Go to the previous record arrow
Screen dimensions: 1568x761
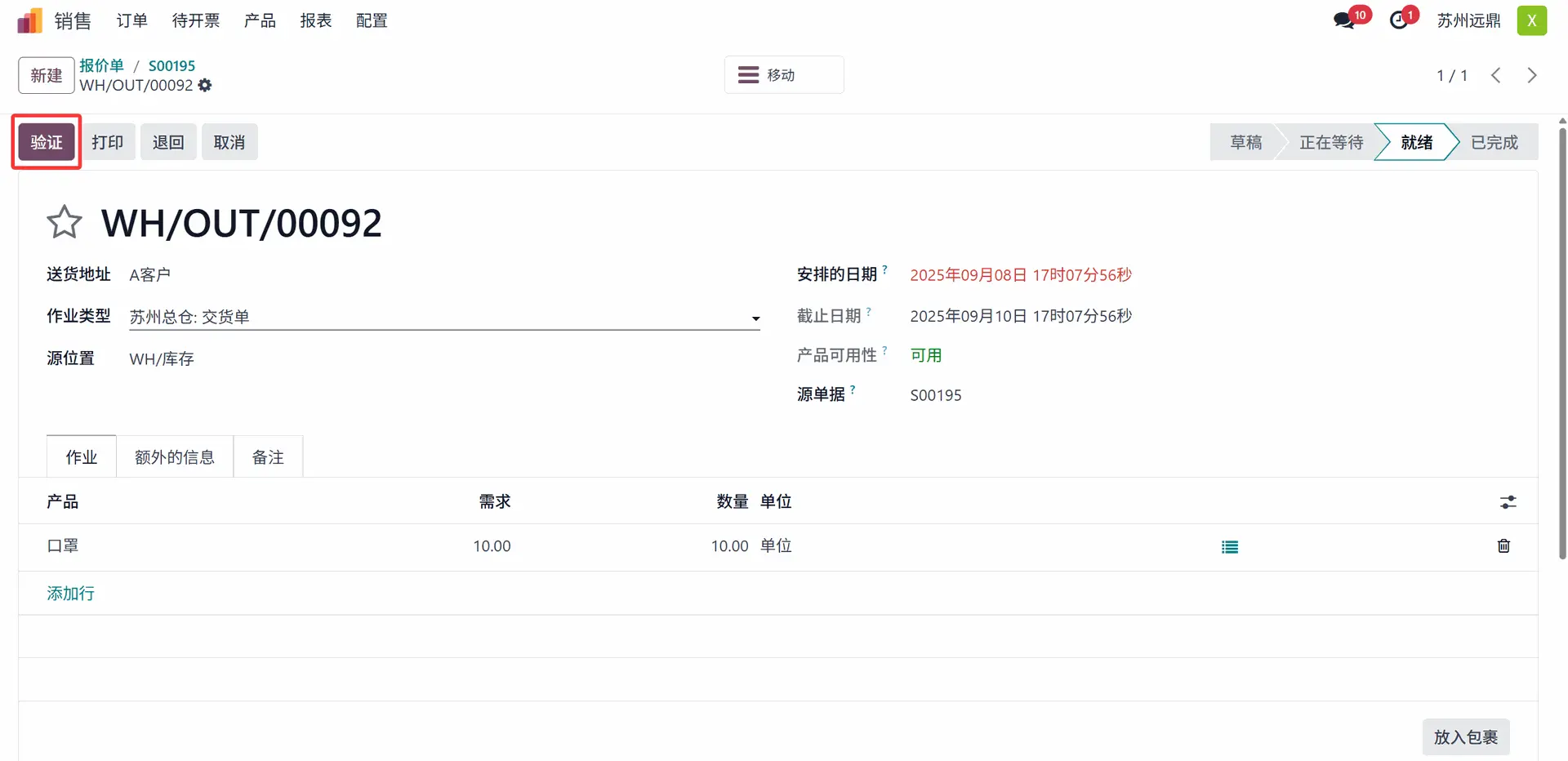tap(1495, 75)
